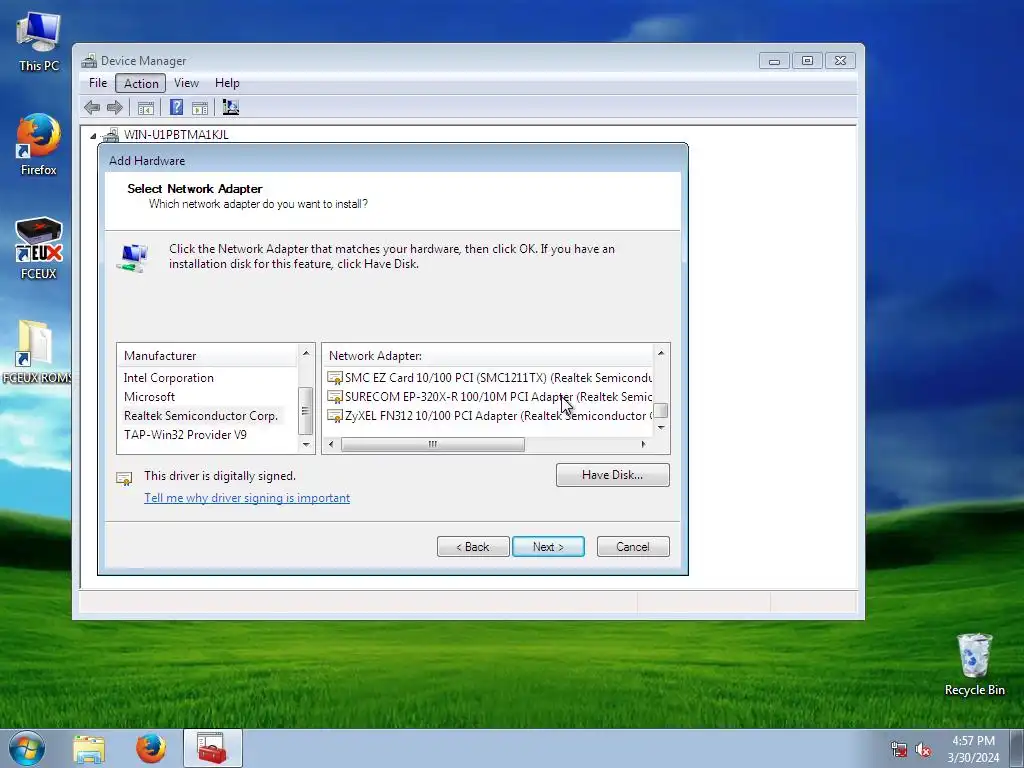Cancel the Add Hardware wizard

633,547
